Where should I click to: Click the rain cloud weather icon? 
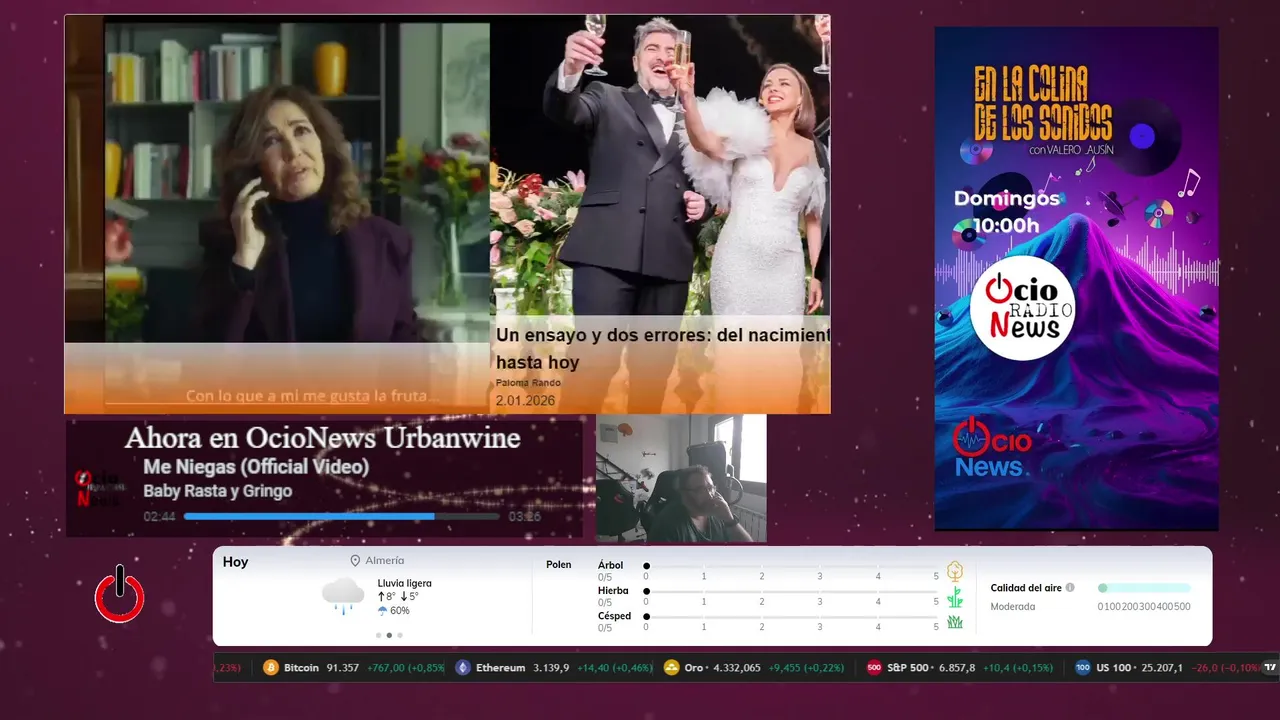[343, 595]
